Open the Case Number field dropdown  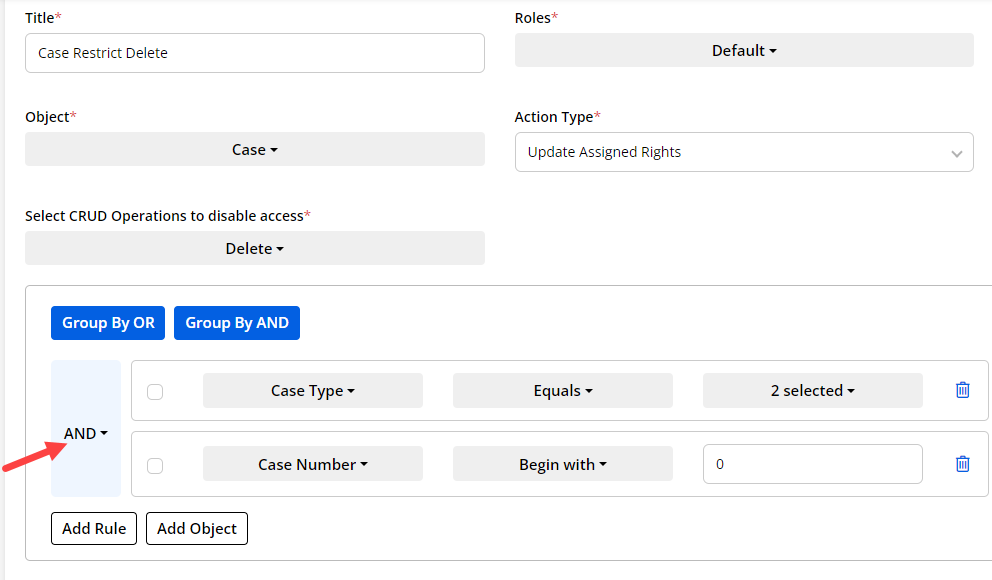(x=312, y=464)
